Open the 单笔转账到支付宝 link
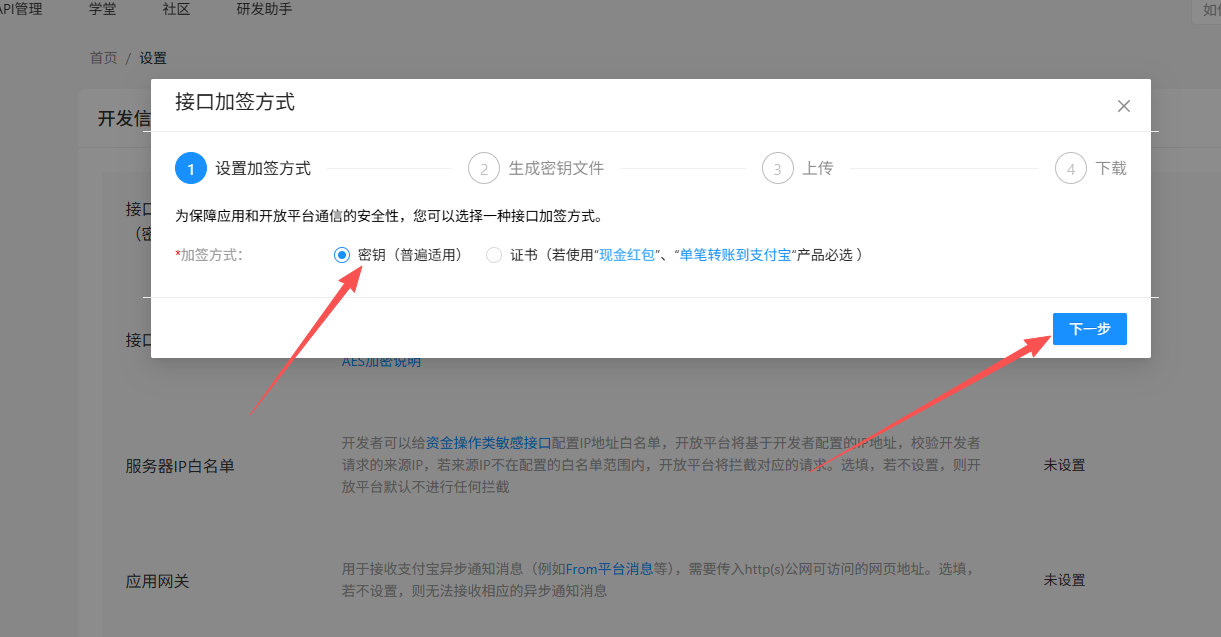 pos(735,255)
